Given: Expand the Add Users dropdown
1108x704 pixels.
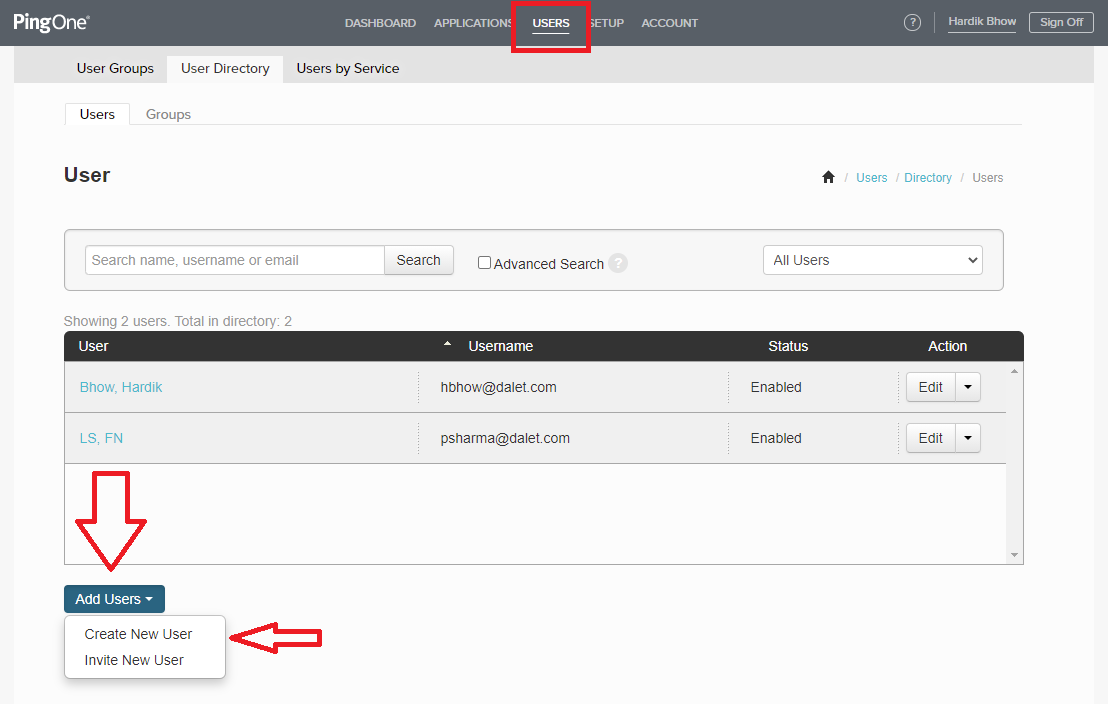Looking at the screenshot, I should coord(114,598).
